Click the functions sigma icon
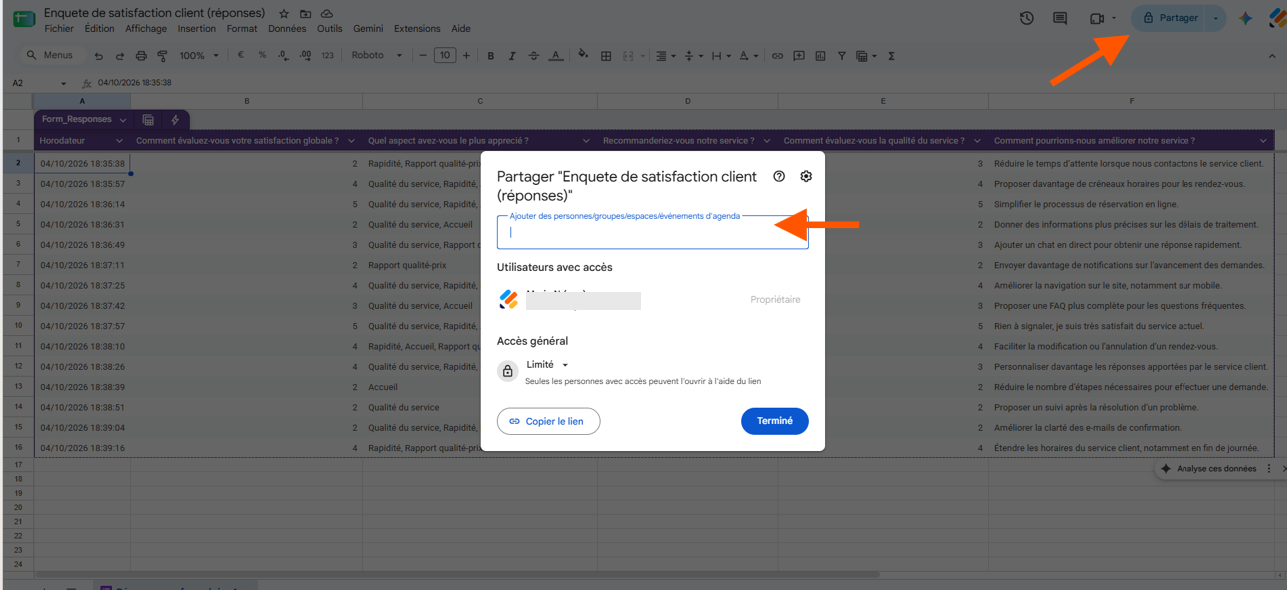 pyautogui.click(x=891, y=56)
